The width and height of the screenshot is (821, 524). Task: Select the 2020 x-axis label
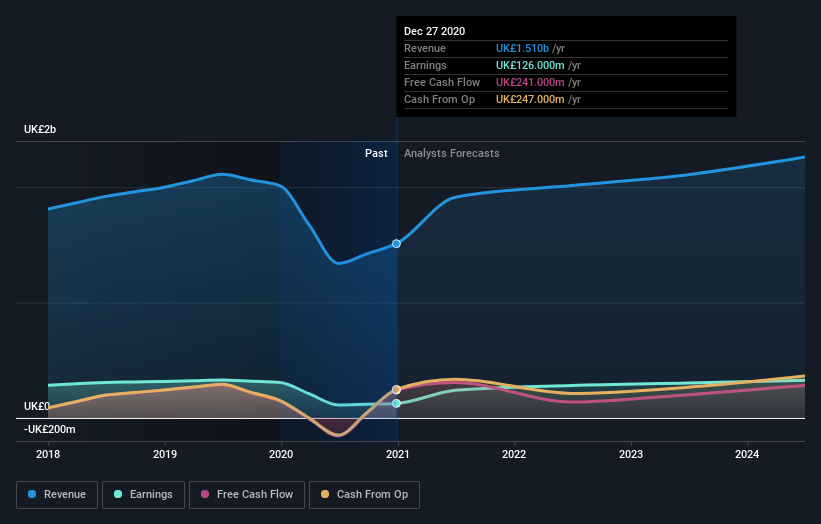pyautogui.click(x=281, y=454)
